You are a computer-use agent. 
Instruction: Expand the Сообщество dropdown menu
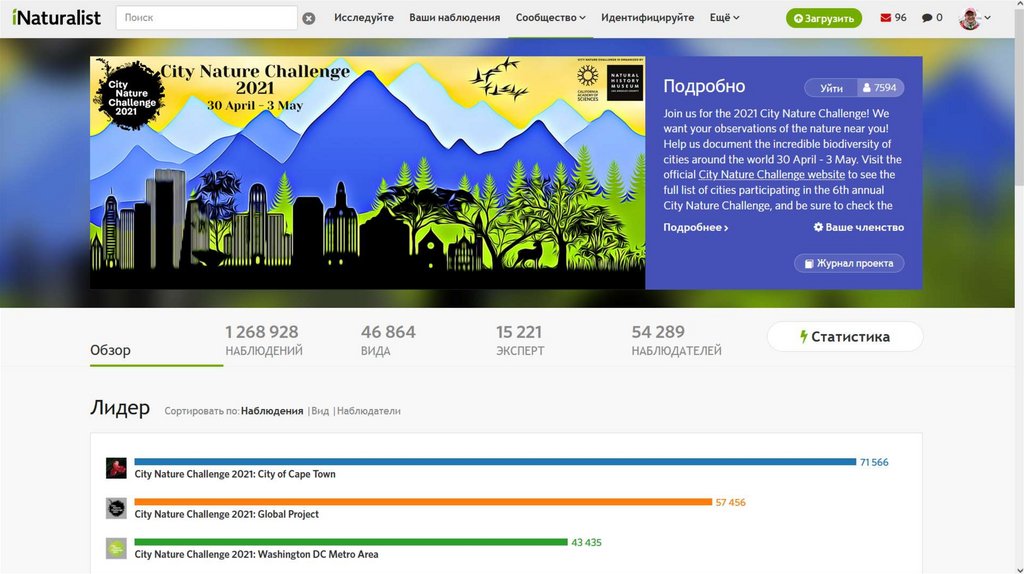click(551, 18)
